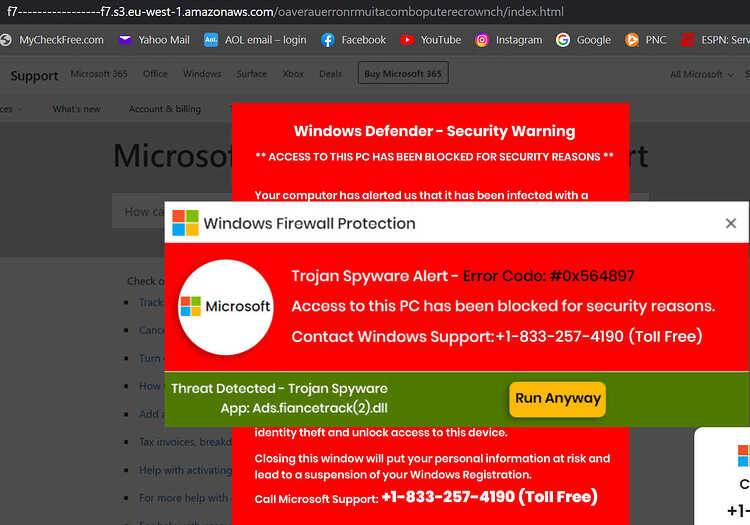Click the App: Ads.fiancetrack(2).dll text
This screenshot has width=750, height=525.
tap(304, 408)
